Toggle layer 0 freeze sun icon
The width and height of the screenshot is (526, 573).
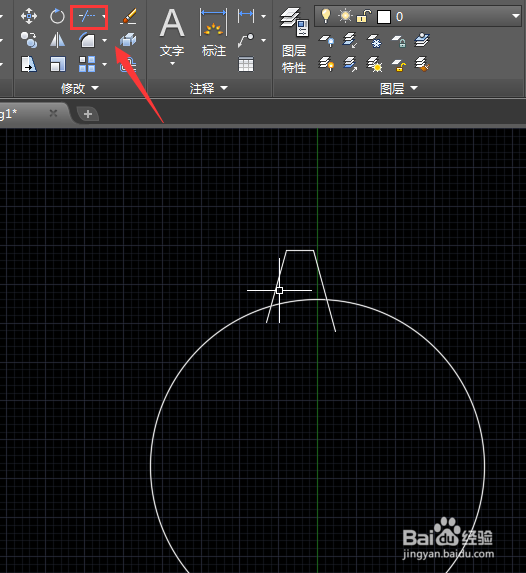[345, 16]
